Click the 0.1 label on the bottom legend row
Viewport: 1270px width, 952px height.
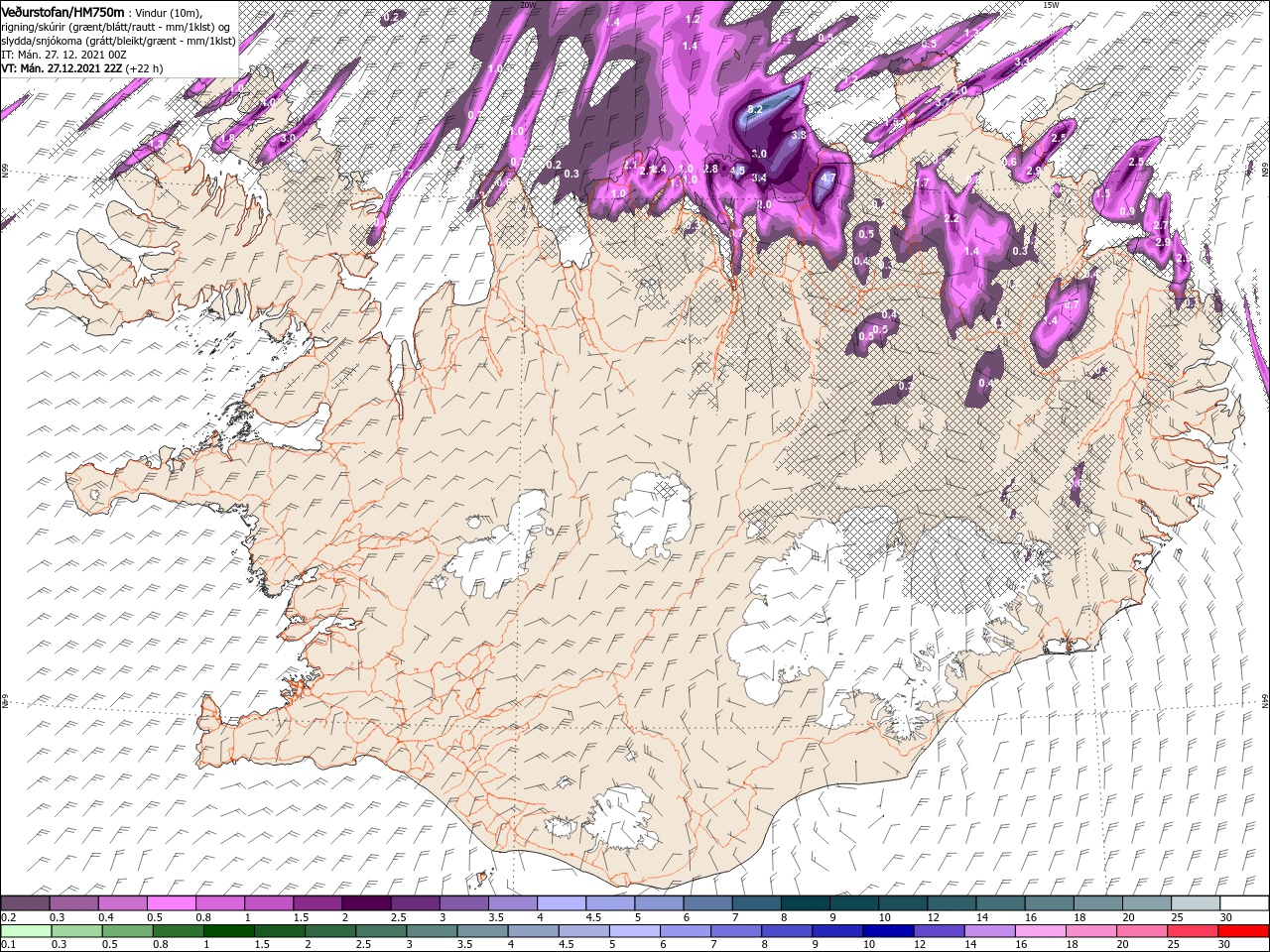[x=8, y=944]
